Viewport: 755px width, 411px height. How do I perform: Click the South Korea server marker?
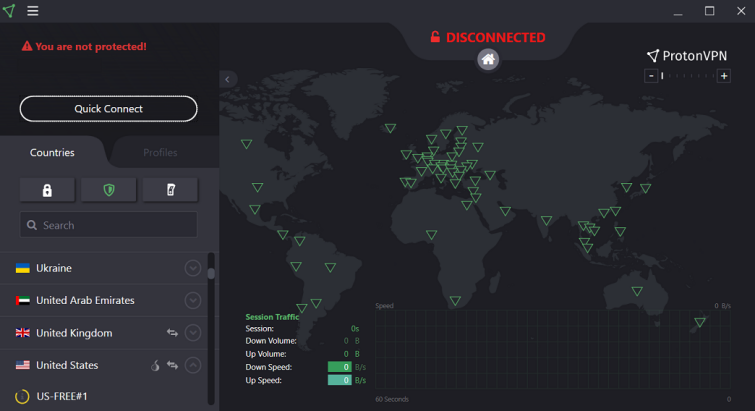626,187
